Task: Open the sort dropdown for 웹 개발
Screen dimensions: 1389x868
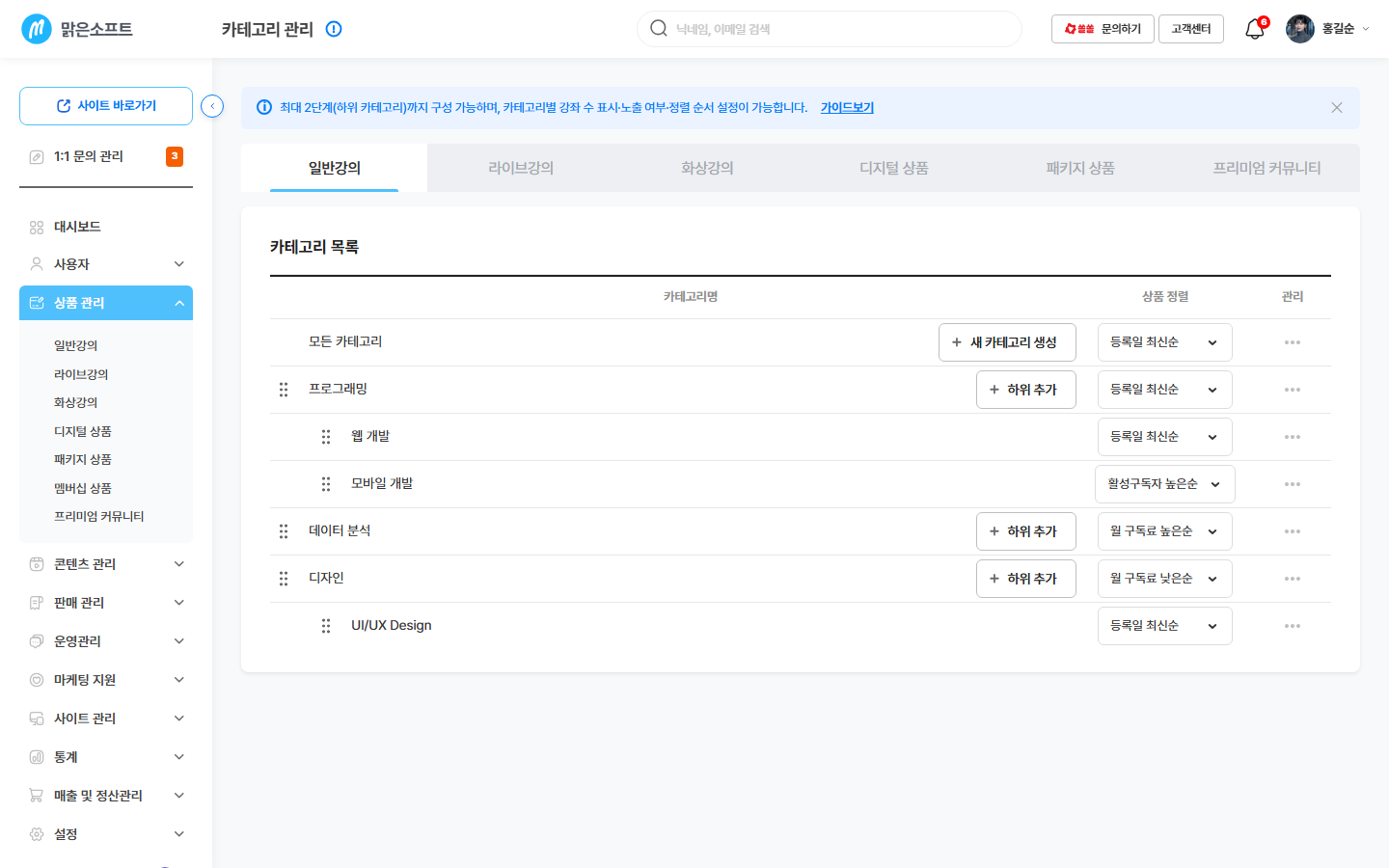Action: point(1165,437)
